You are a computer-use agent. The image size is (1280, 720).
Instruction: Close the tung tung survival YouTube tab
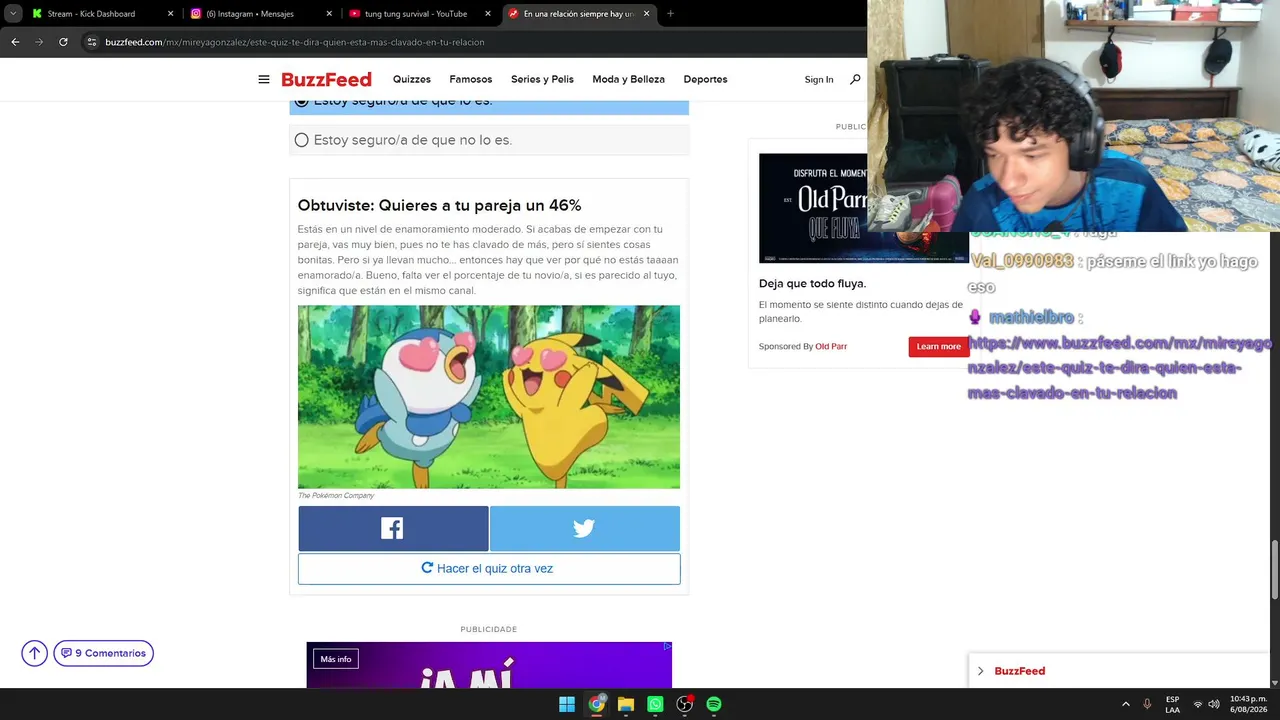tap(488, 14)
